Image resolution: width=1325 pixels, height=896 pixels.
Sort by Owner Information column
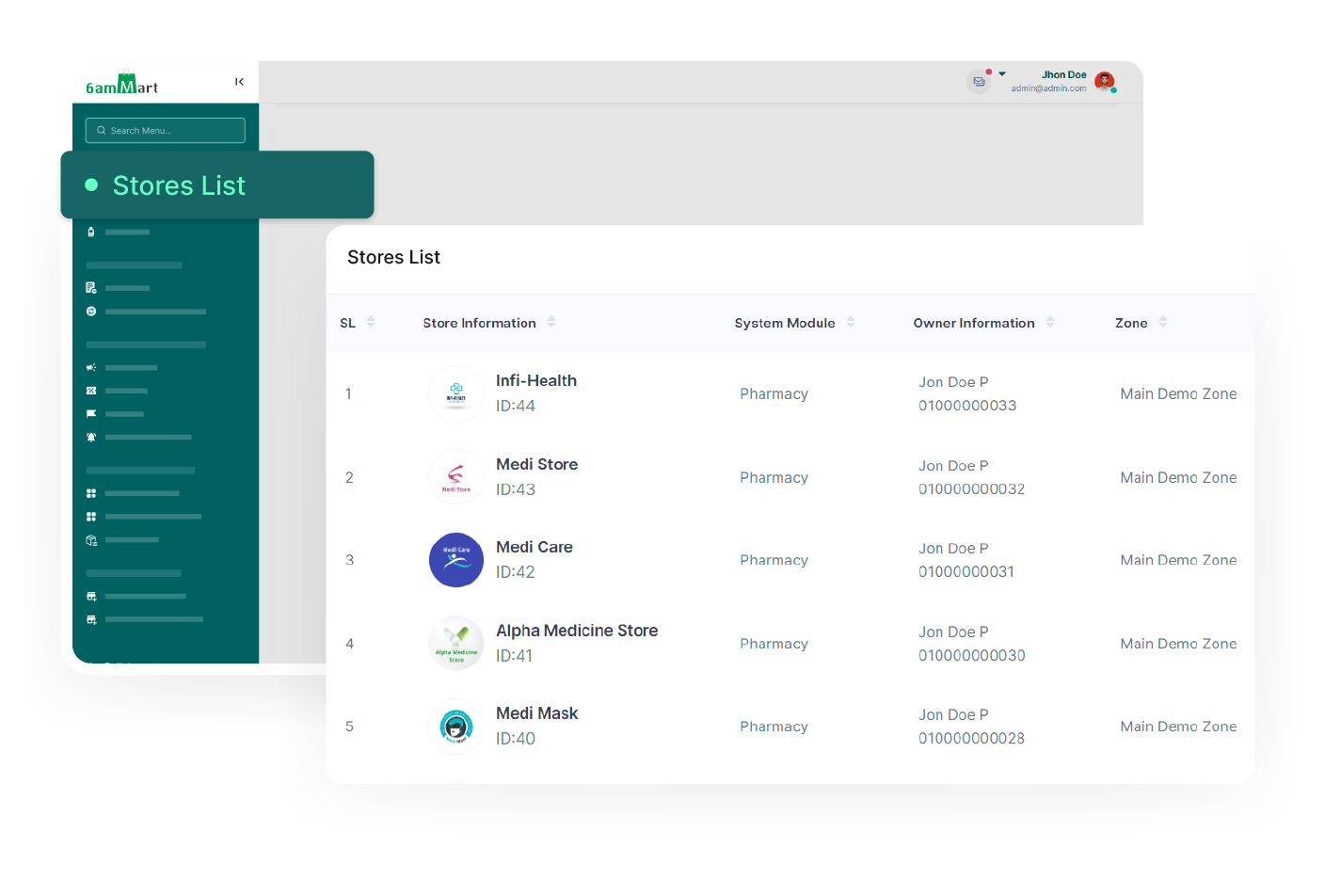click(1050, 322)
